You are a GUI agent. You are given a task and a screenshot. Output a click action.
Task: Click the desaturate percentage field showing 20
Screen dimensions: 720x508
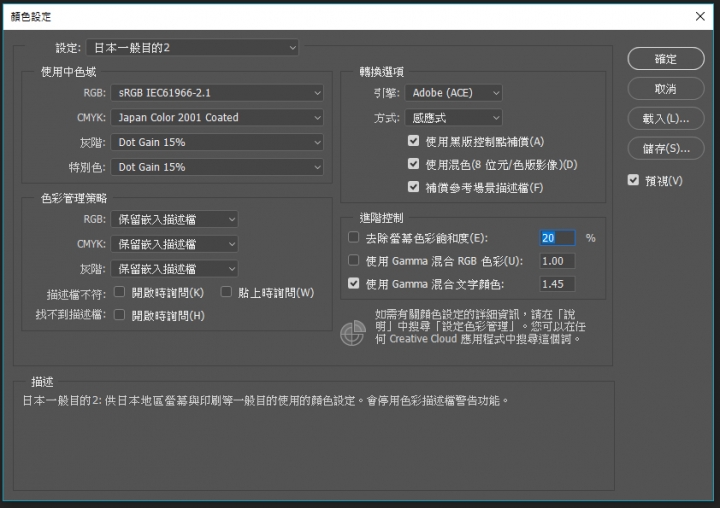[557, 238]
